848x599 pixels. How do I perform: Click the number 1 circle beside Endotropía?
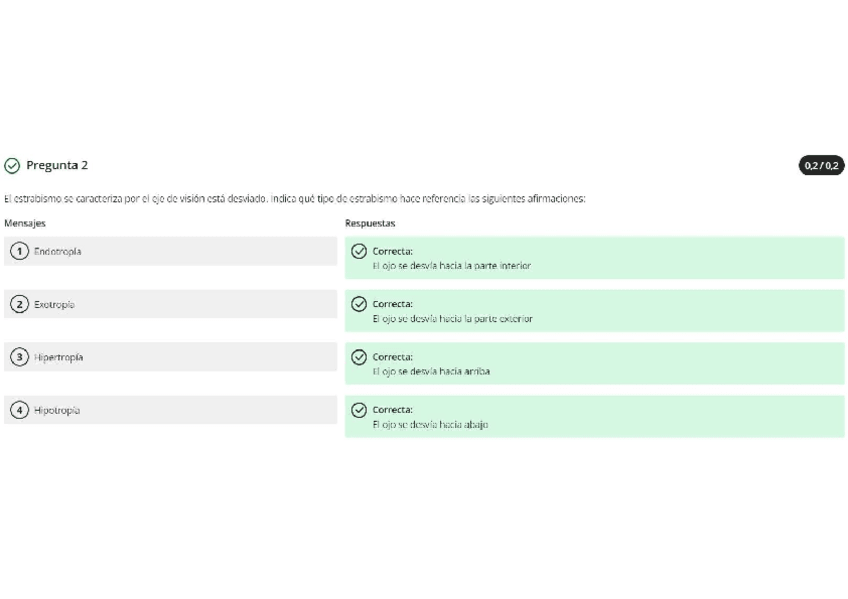[x=18, y=252]
